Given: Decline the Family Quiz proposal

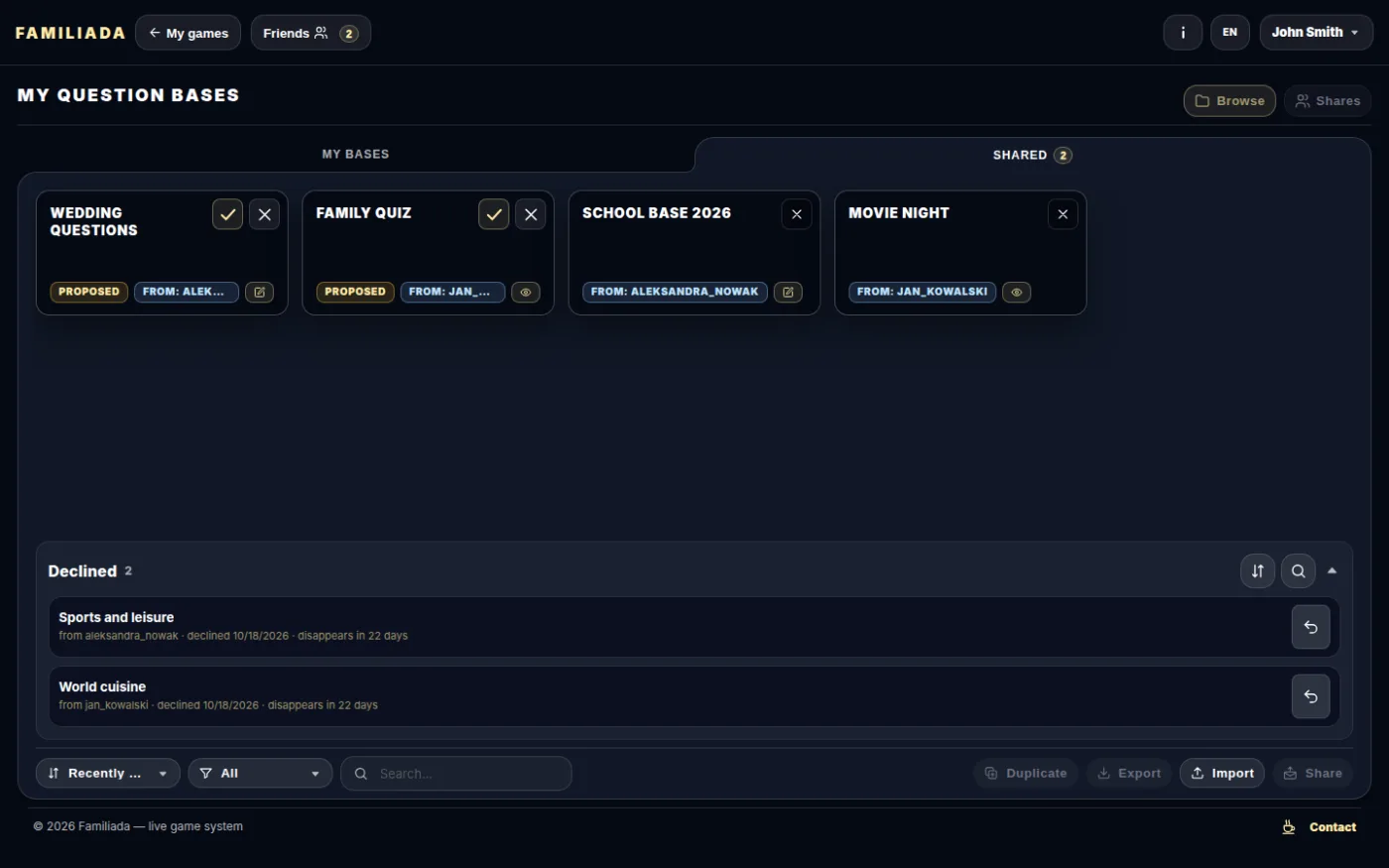Looking at the screenshot, I should click(x=530, y=214).
